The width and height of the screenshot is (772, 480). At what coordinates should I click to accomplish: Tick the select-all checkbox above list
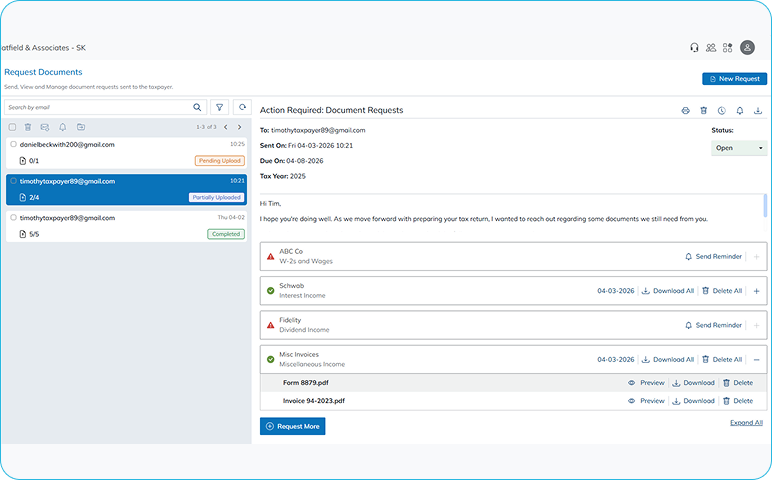pos(12,127)
